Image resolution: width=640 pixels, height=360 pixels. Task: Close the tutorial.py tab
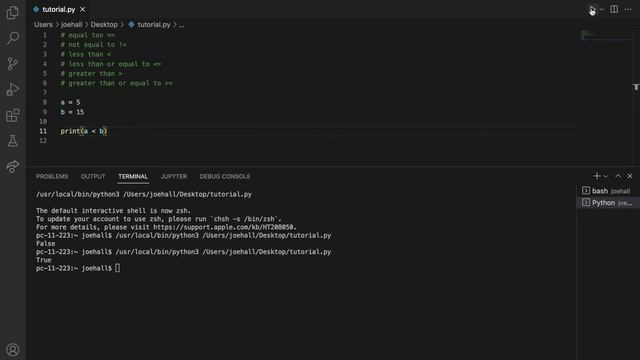pyautogui.click(x=83, y=9)
